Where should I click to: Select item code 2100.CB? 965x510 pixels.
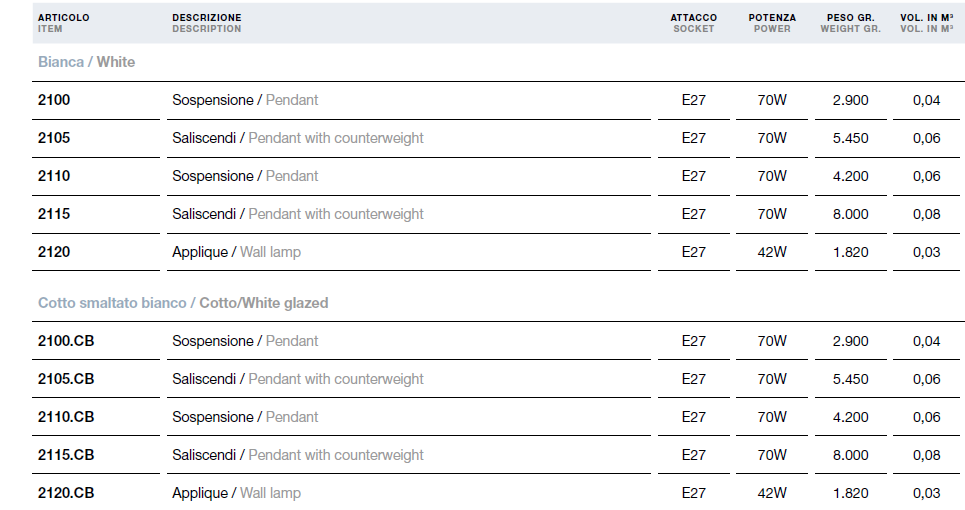[x=66, y=341]
